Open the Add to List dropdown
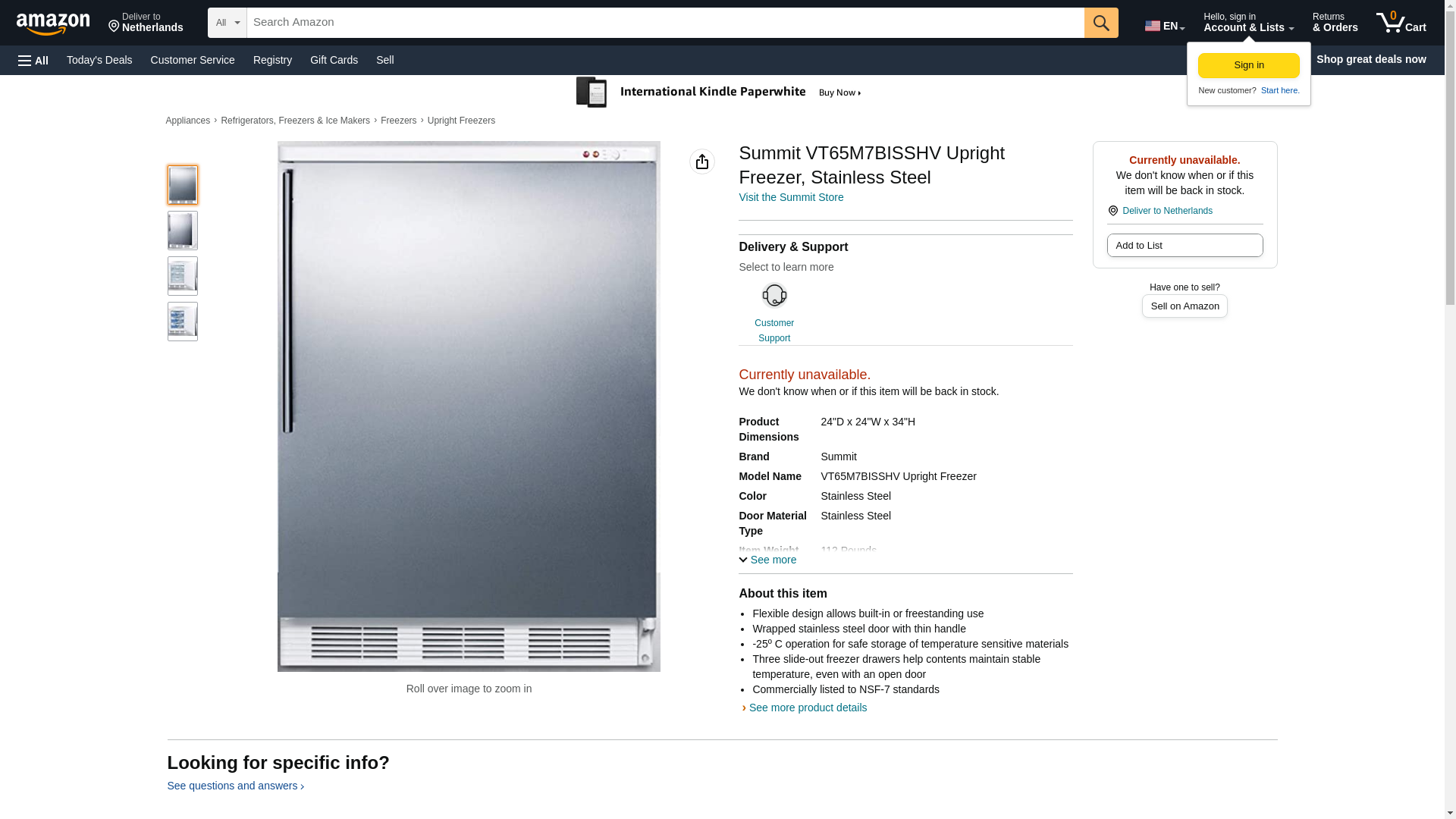The image size is (1456, 819). (x=1184, y=246)
